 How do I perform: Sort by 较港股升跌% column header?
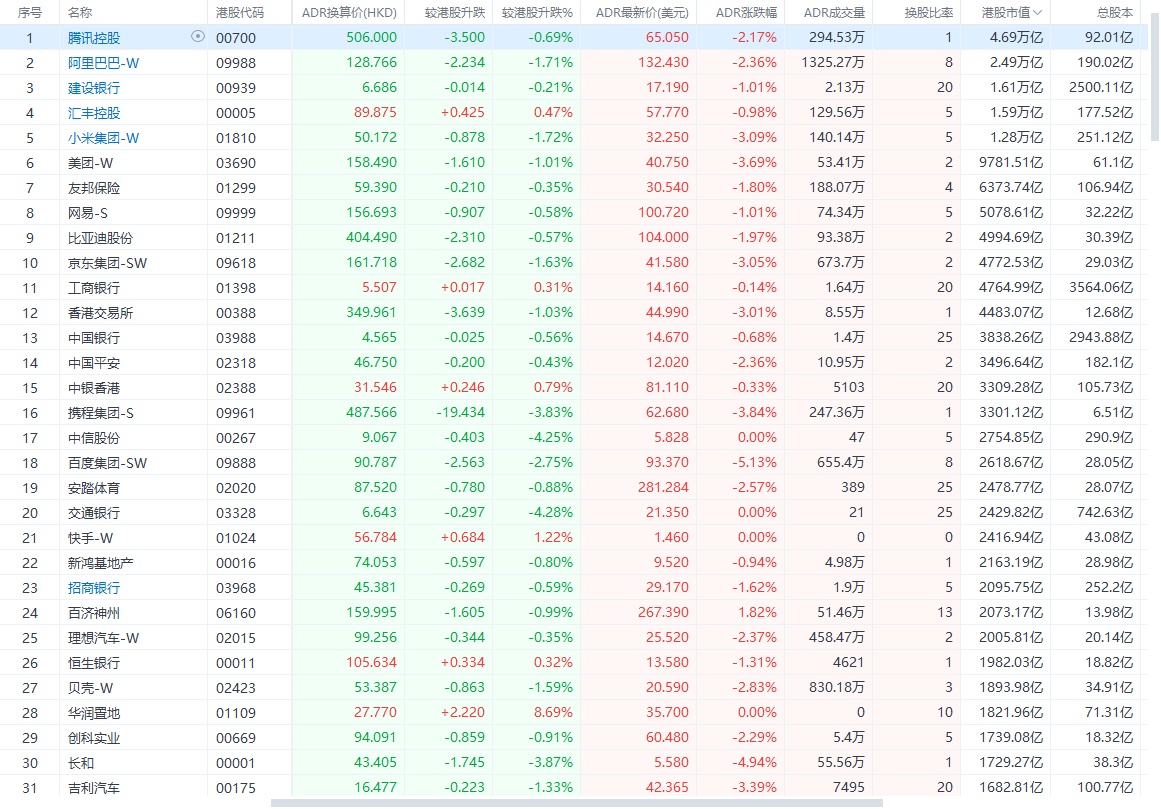click(x=537, y=13)
